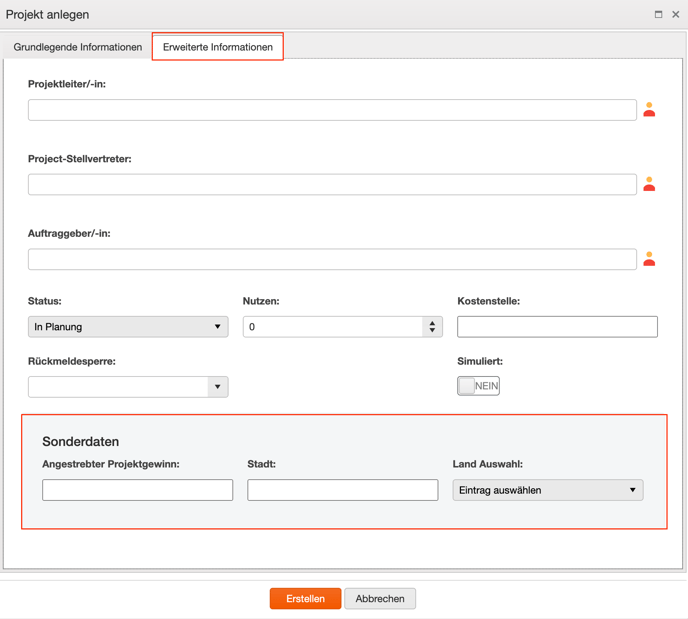Open person picker for Auftraggeber/-in
Viewport: 688px width, 619px height.
click(x=649, y=259)
